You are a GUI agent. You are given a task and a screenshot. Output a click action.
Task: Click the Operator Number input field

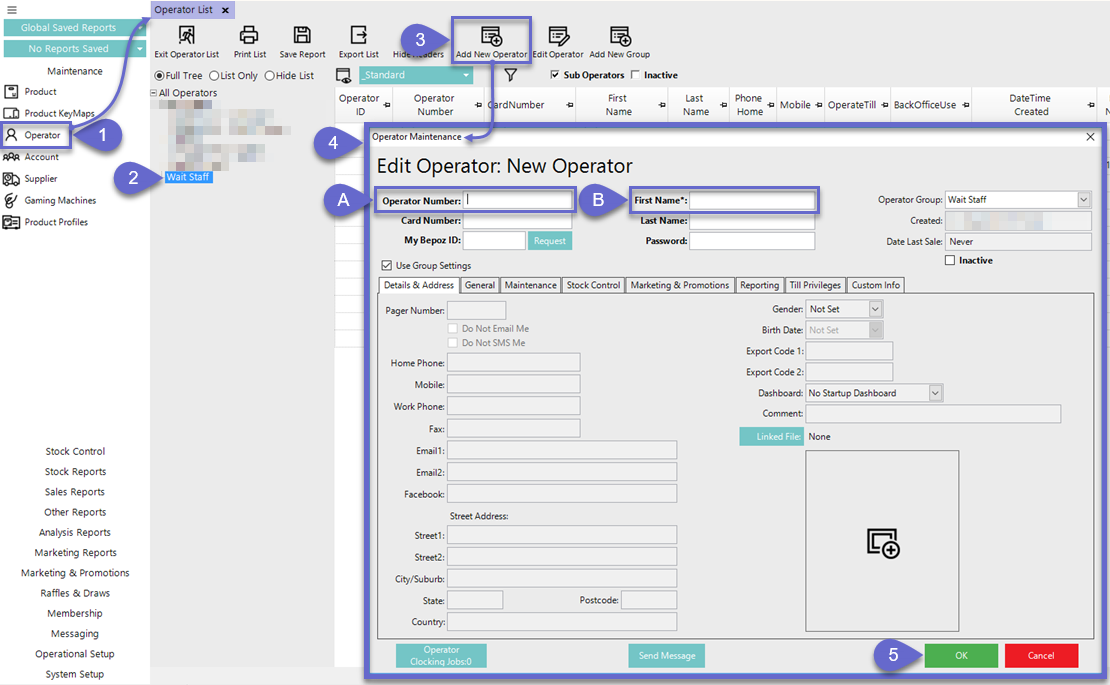(518, 200)
